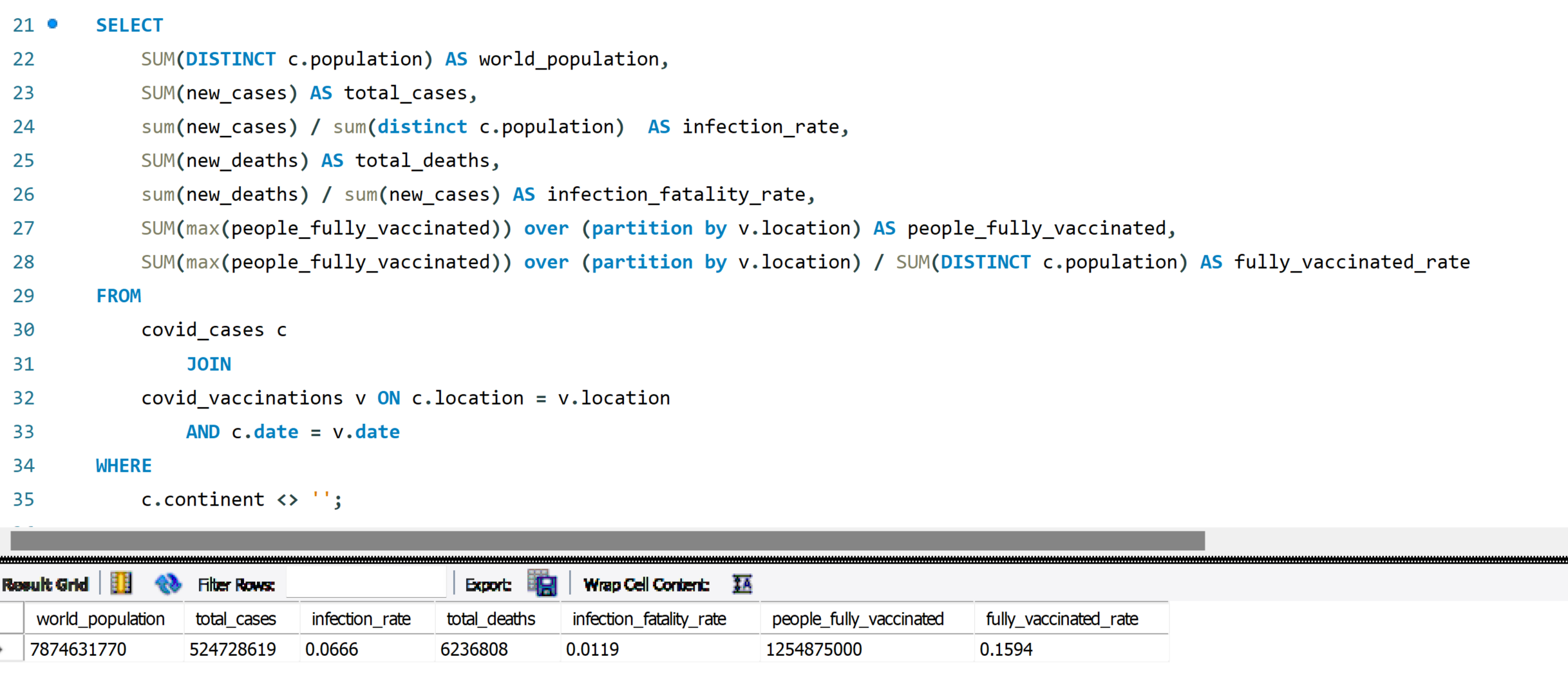Click line number 28 in the gutter

coord(24,262)
